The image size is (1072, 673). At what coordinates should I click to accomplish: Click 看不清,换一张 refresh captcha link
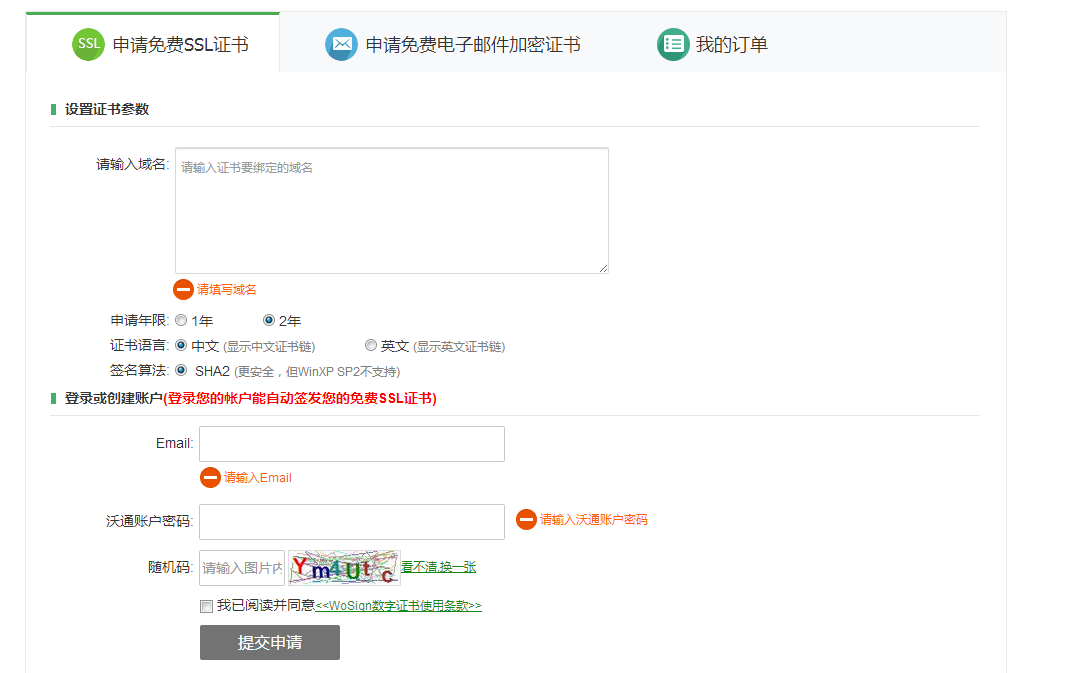pos(439,567)
